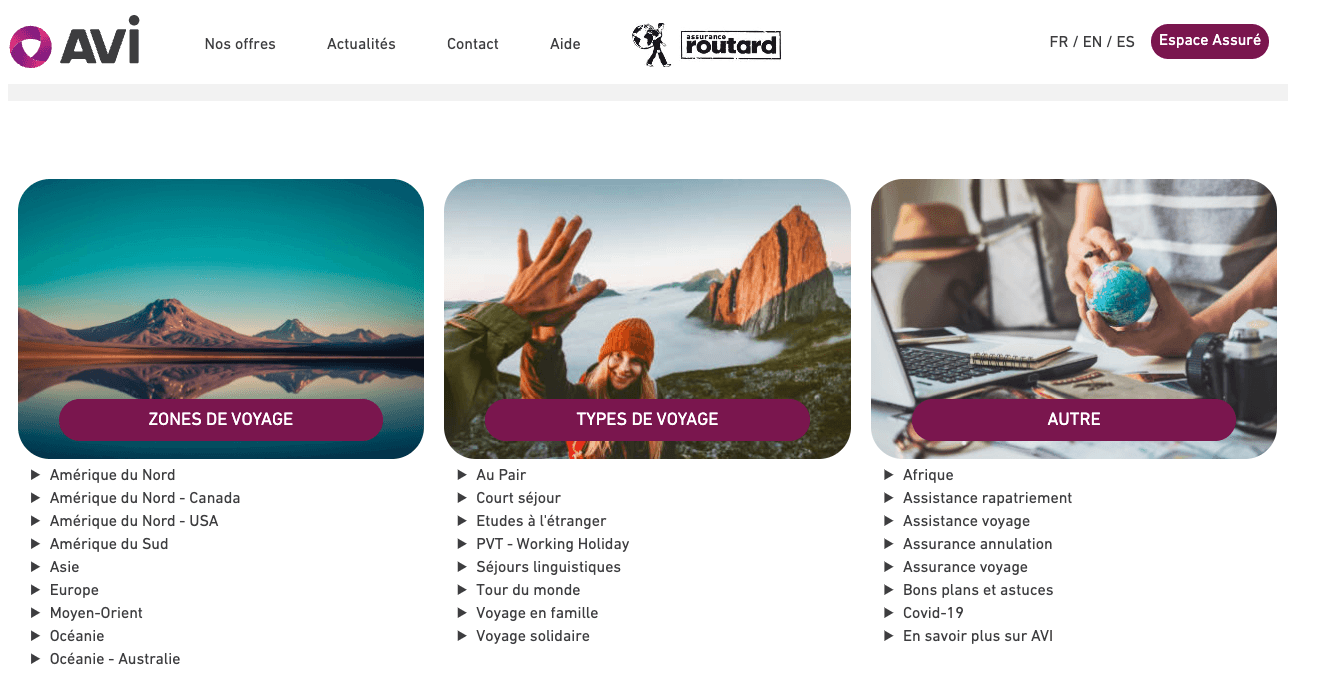Expand the Types de voyage category button
The image size is (1323, 691).
647,420
